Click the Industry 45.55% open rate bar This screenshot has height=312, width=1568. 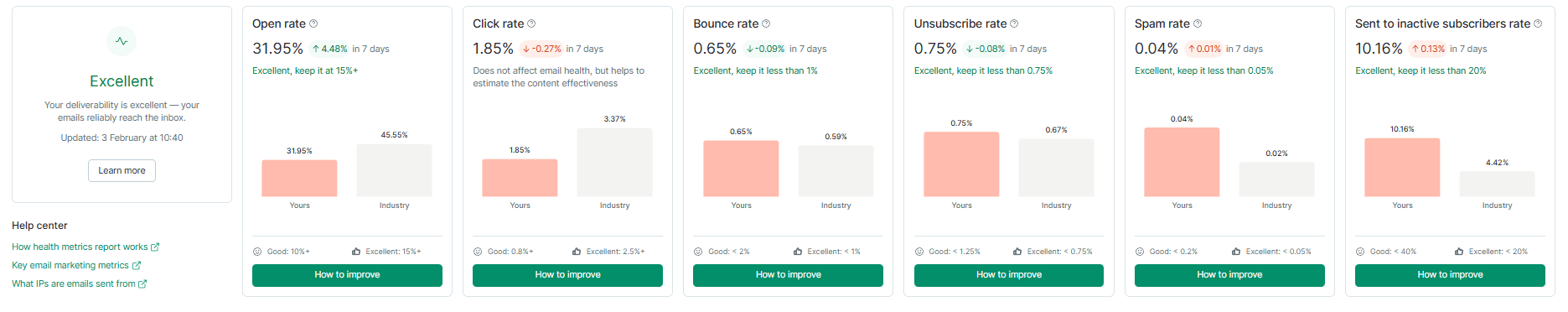(394, 170)
